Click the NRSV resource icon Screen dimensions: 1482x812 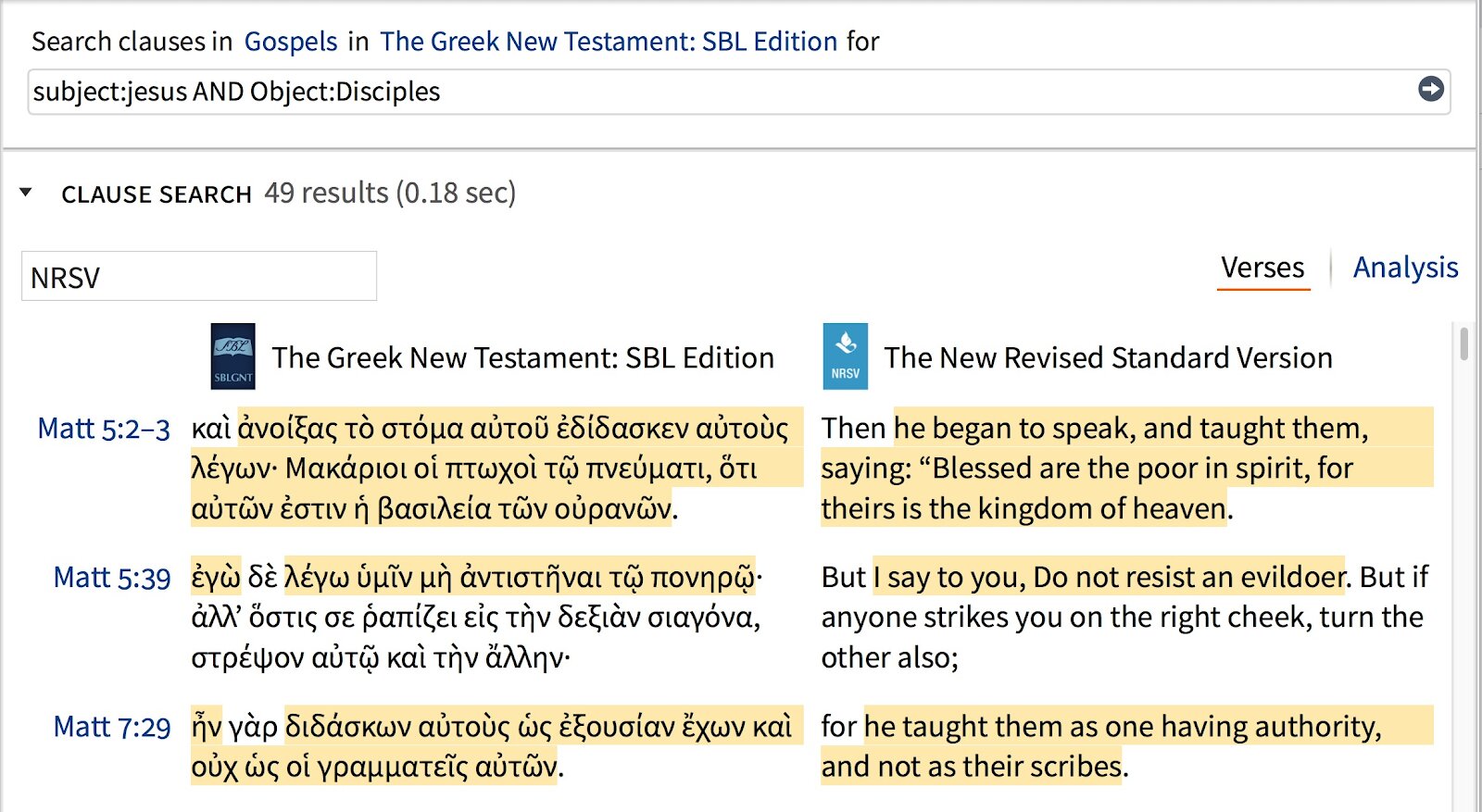click(x=845, y=356)
